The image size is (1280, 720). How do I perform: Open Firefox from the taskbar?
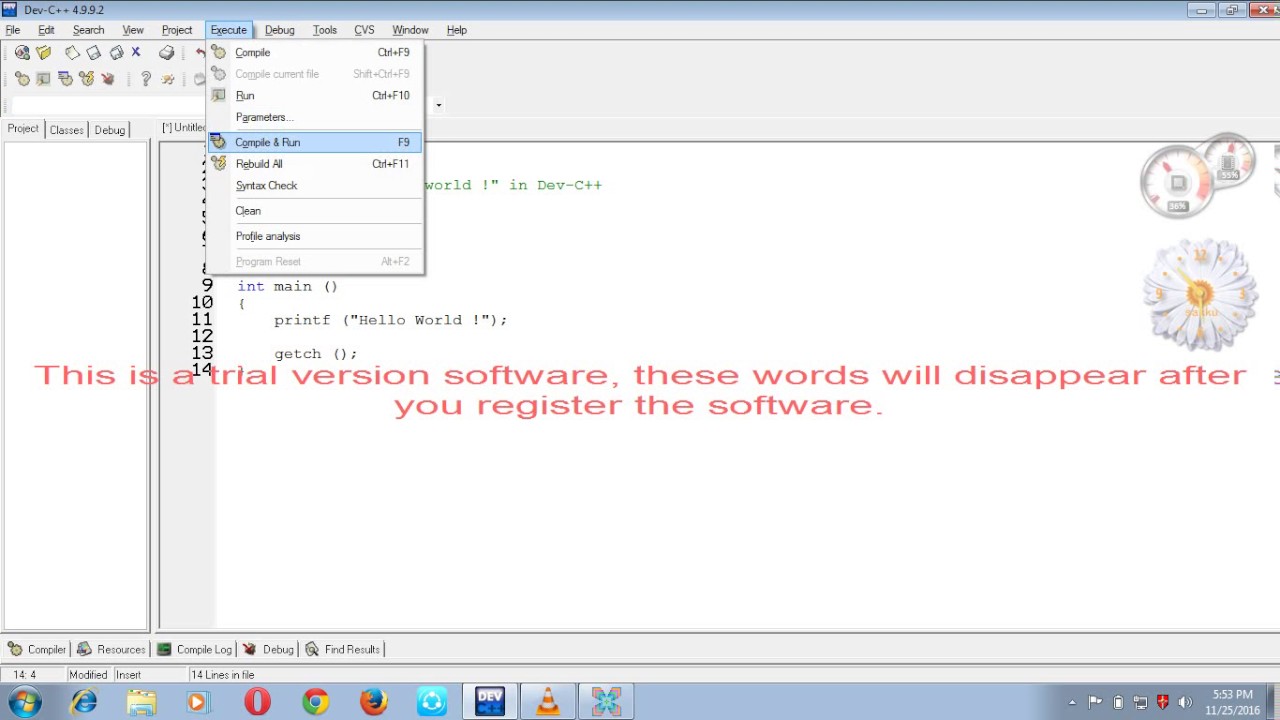coord(373,702)
